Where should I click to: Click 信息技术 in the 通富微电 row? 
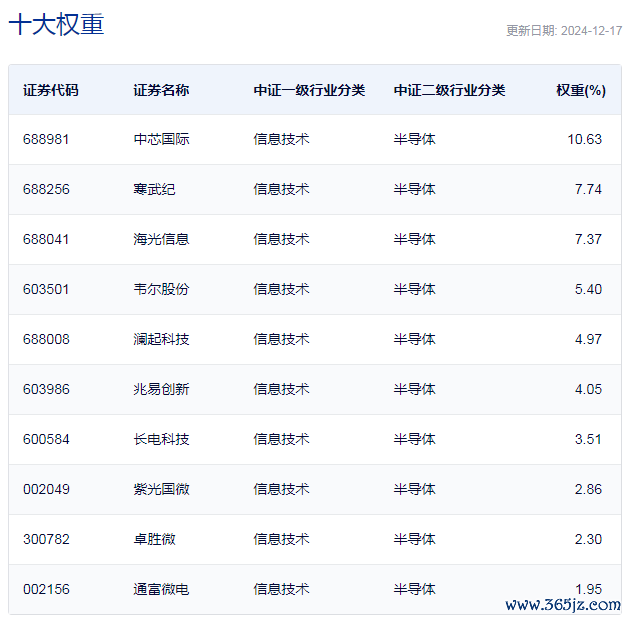coord(281,590)
